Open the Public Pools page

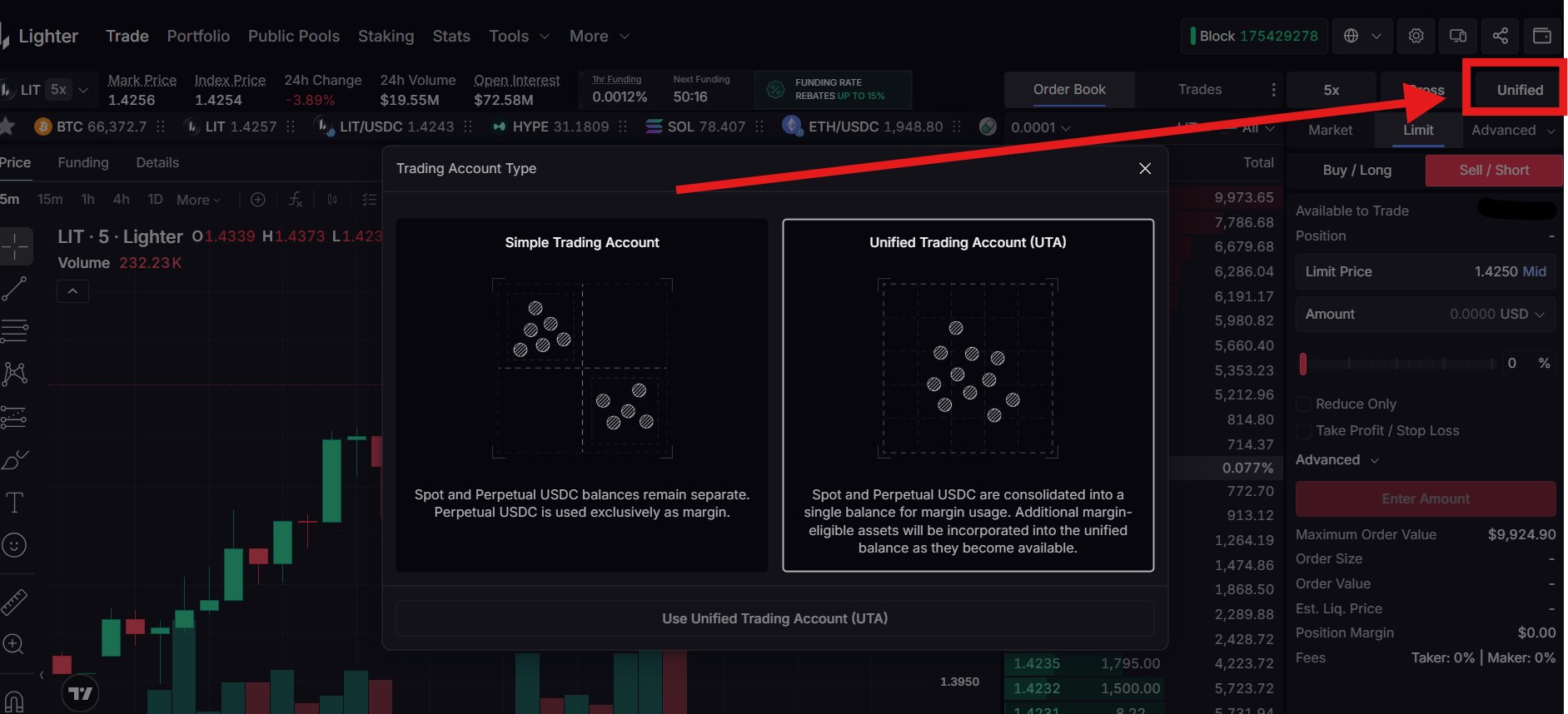tap(294, 36)
